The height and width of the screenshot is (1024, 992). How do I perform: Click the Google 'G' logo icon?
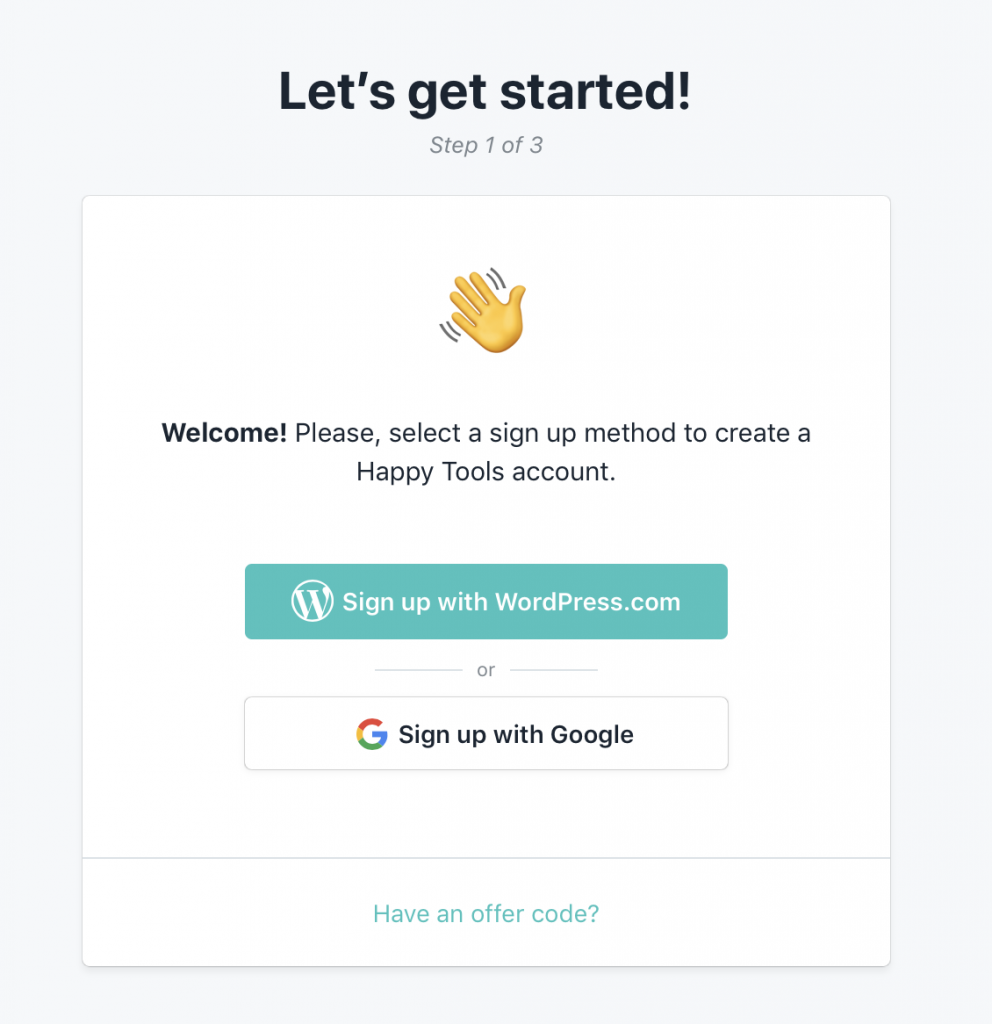(x=371, y=734)
